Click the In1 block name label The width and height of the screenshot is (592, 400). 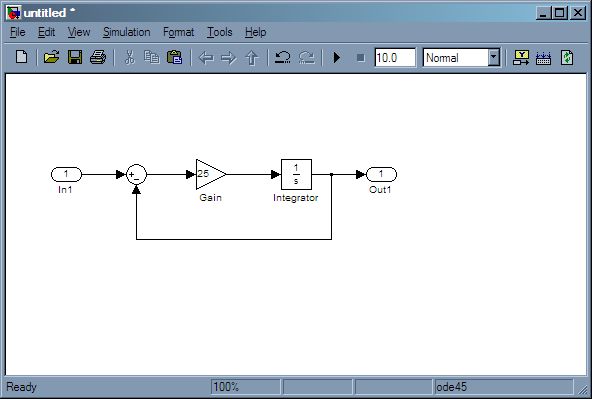[x=65, y=190]
